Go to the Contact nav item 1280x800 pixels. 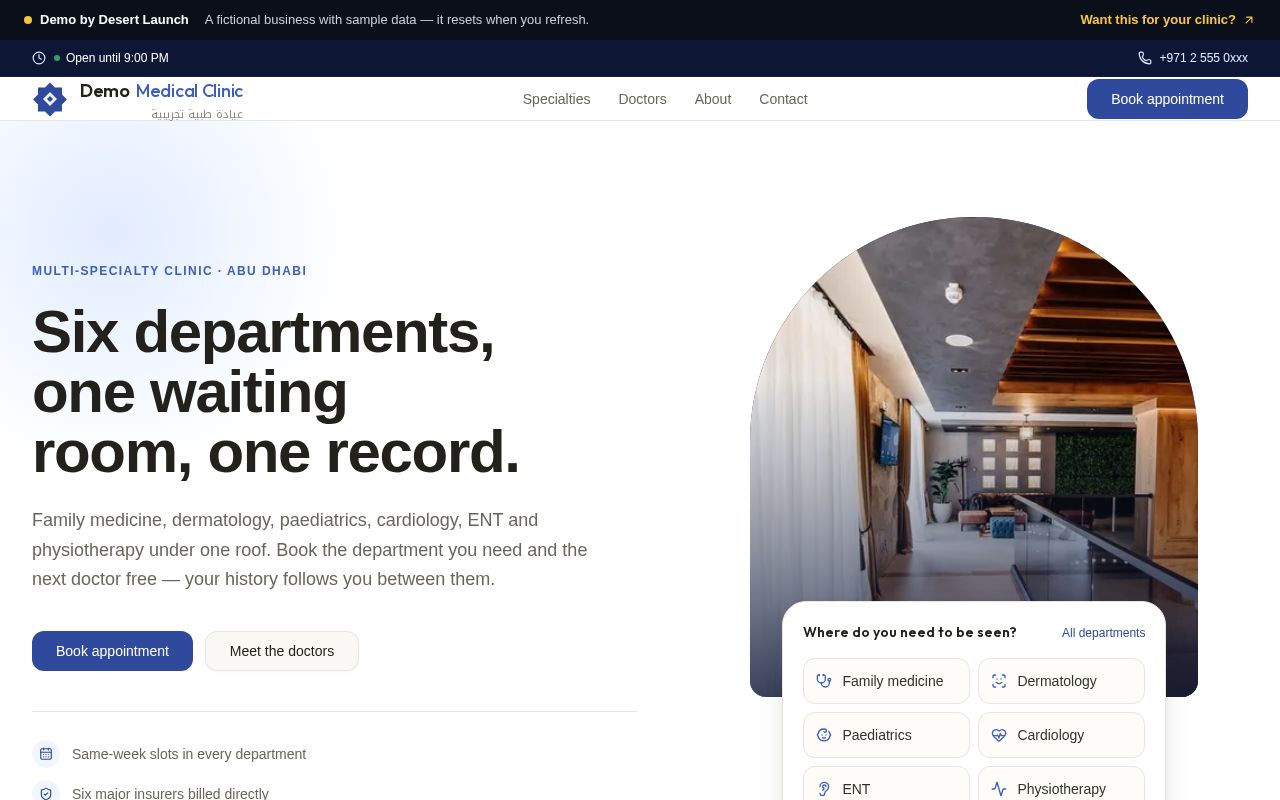tap(783, 99)
